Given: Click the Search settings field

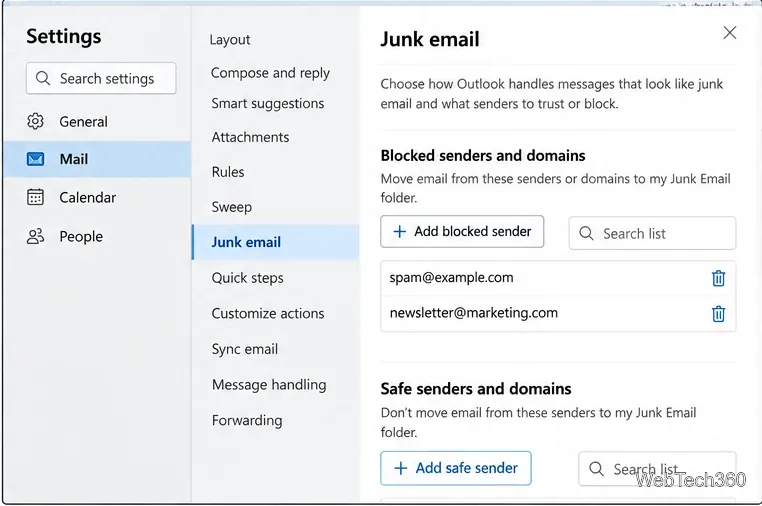Looking at the screenshot, I should pos(101,78).
